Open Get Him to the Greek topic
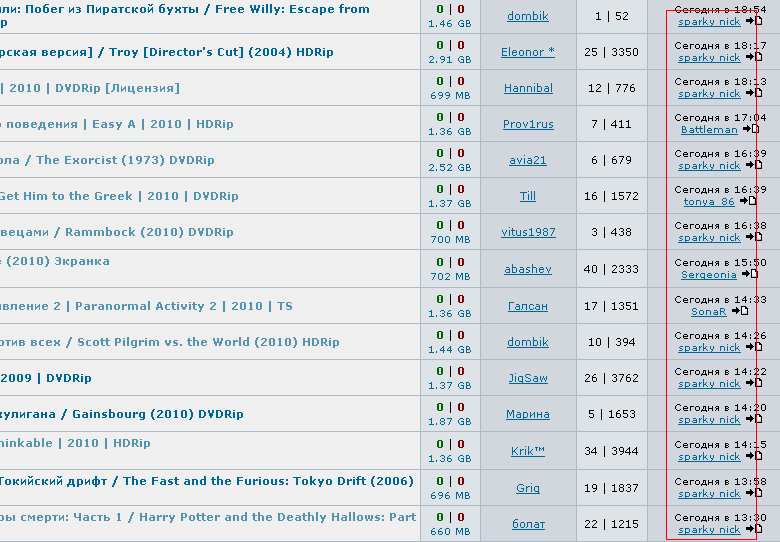This screenshot has width=780, height=542. [119, 196]
